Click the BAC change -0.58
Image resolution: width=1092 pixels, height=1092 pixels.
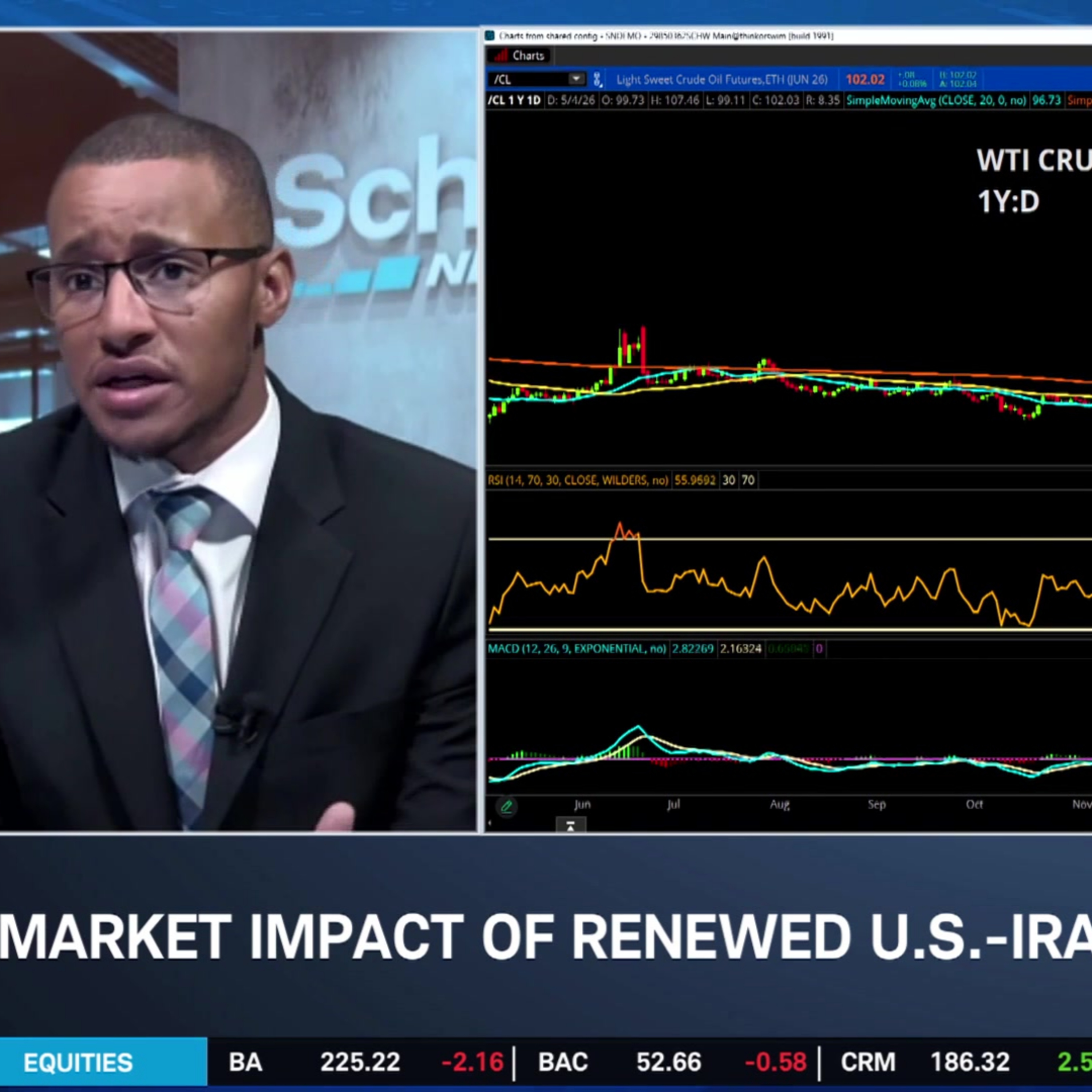coord(775,1062)
